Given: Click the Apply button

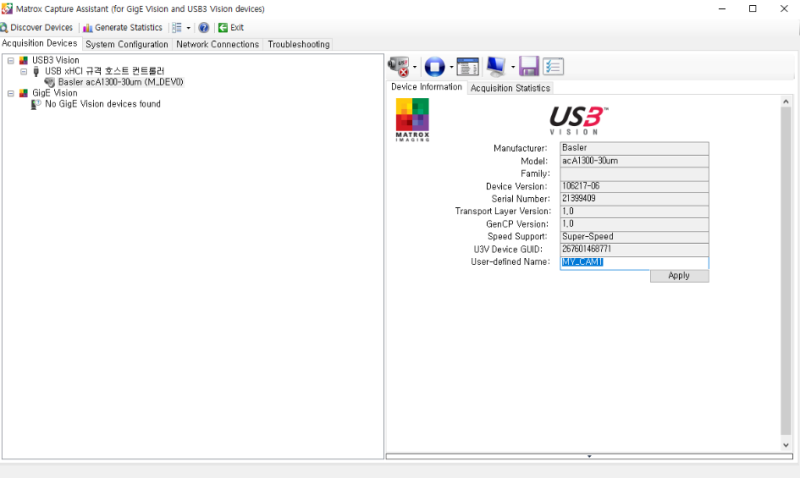Looking at the screenshot, I should click(x=679, y=275).
